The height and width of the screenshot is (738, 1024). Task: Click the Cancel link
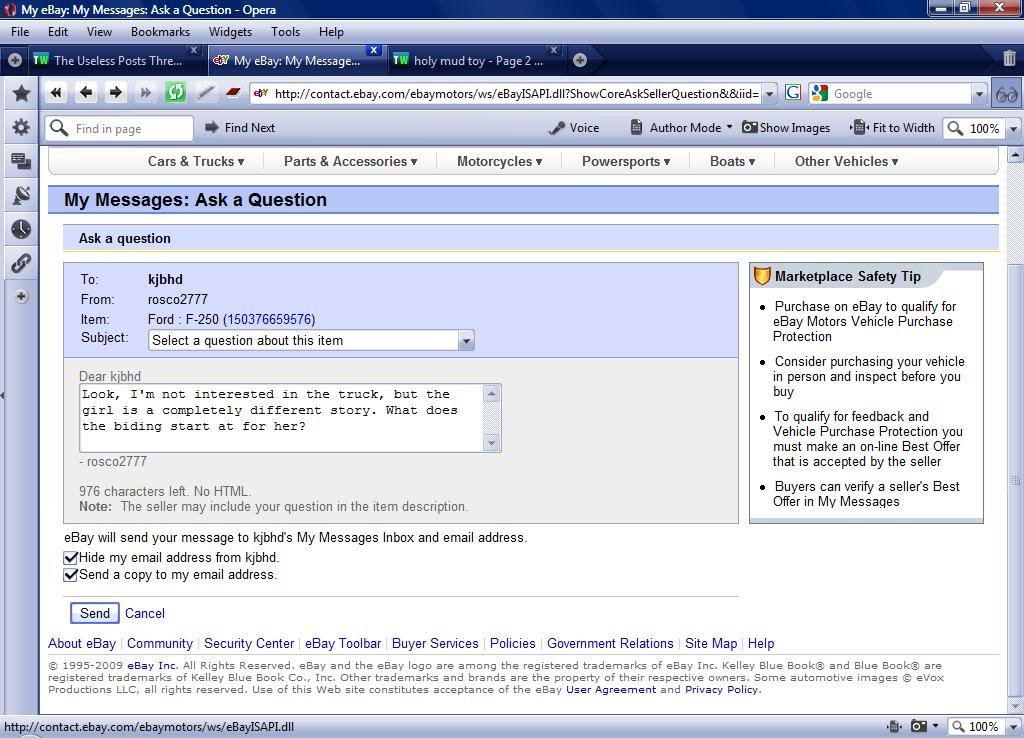tap(145, 613)
